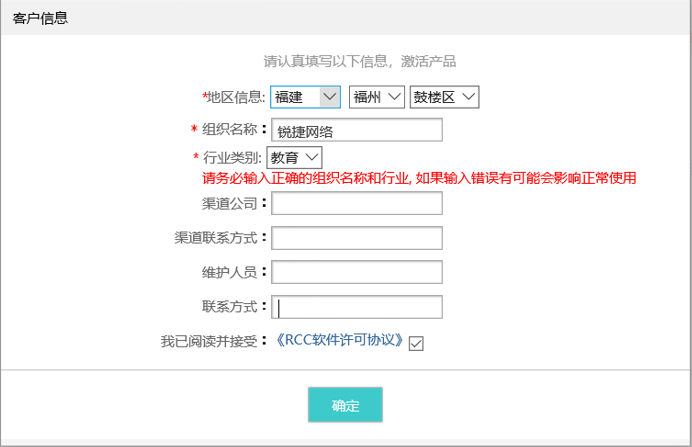Focus the 渠道公司 input box
Viewport: 692px width, 447px height.
click(357, 203)
